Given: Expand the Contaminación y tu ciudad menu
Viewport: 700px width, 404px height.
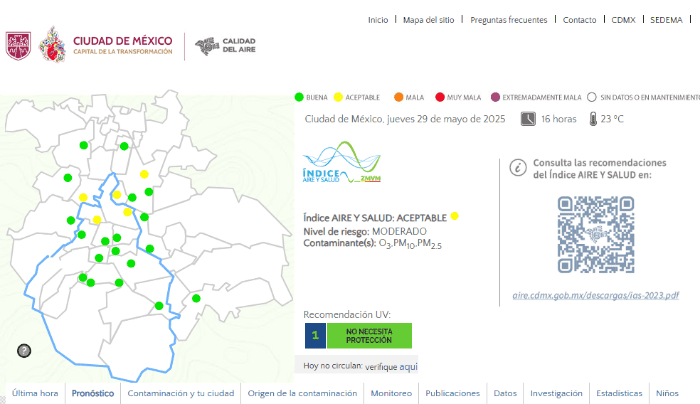Looking at the screenshot, I should 181,393.
